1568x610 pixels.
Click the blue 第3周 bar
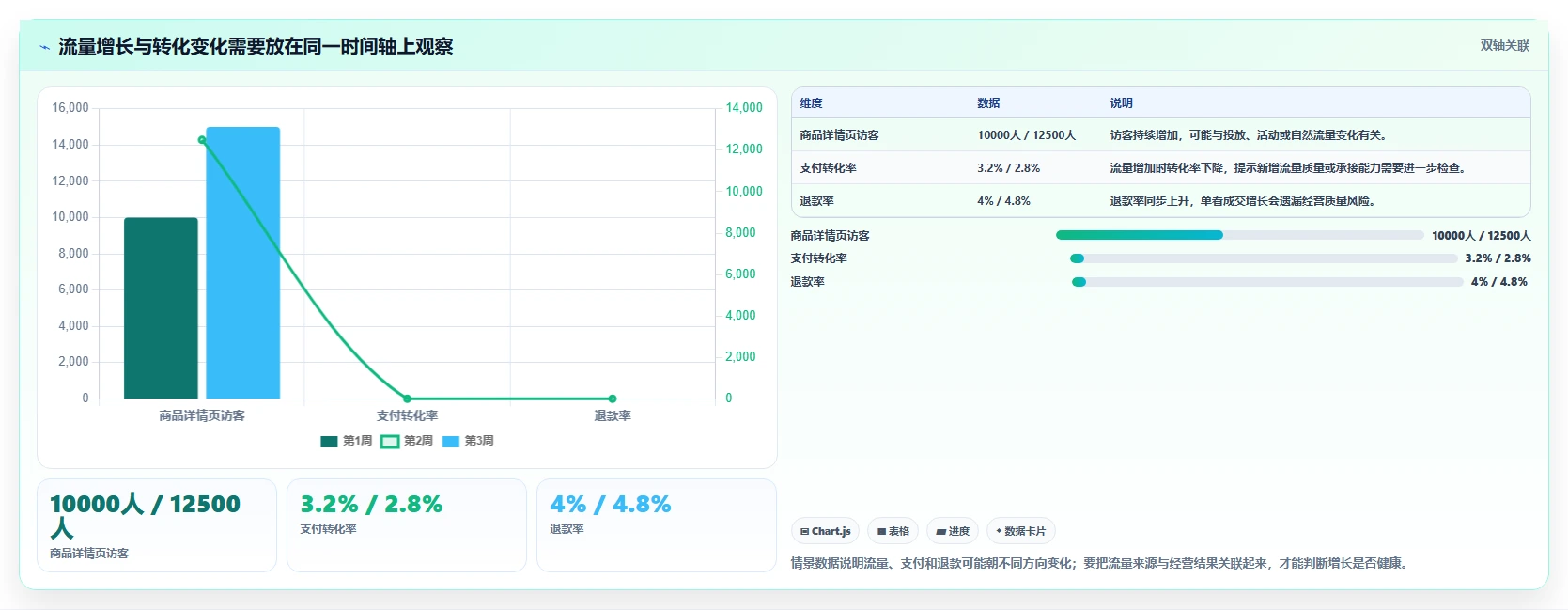(243, 263)
